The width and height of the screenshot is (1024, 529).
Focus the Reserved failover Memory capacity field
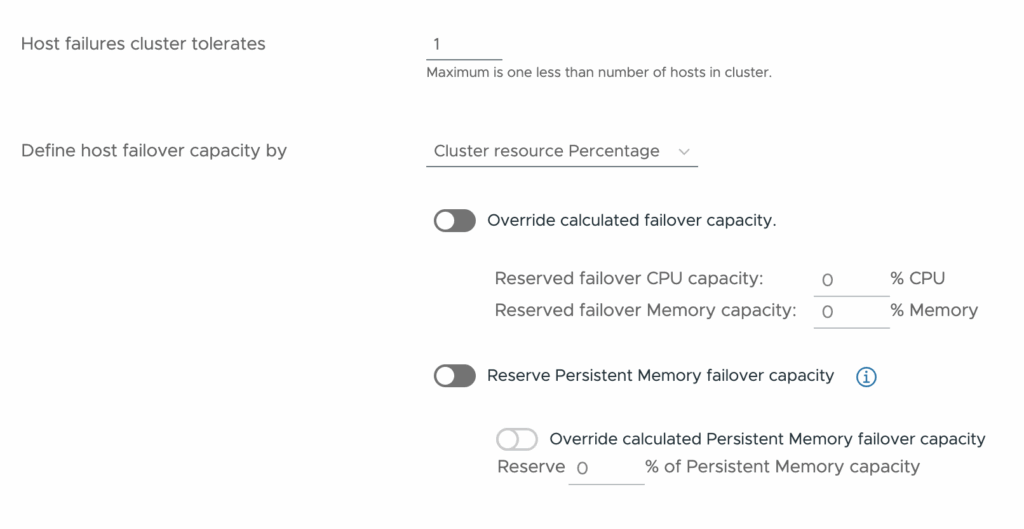(850, 311)
